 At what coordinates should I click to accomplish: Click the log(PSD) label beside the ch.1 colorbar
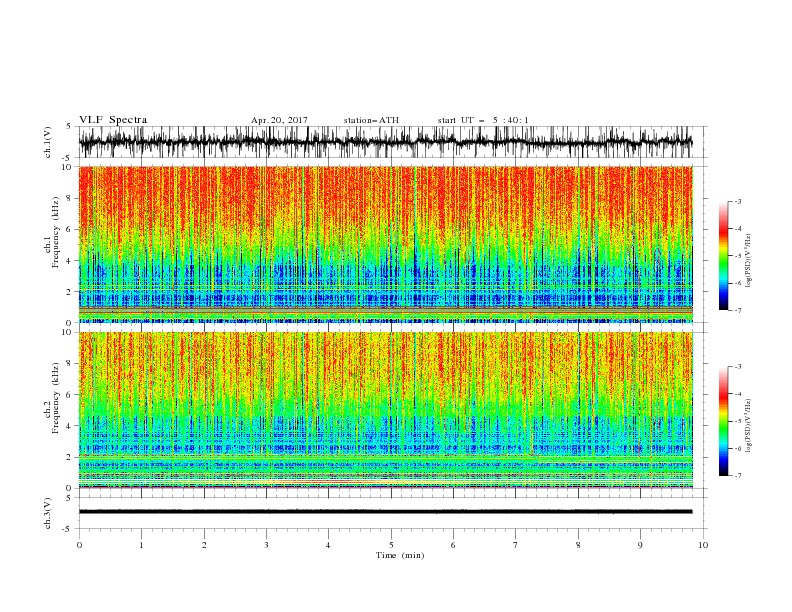point(748,261)
